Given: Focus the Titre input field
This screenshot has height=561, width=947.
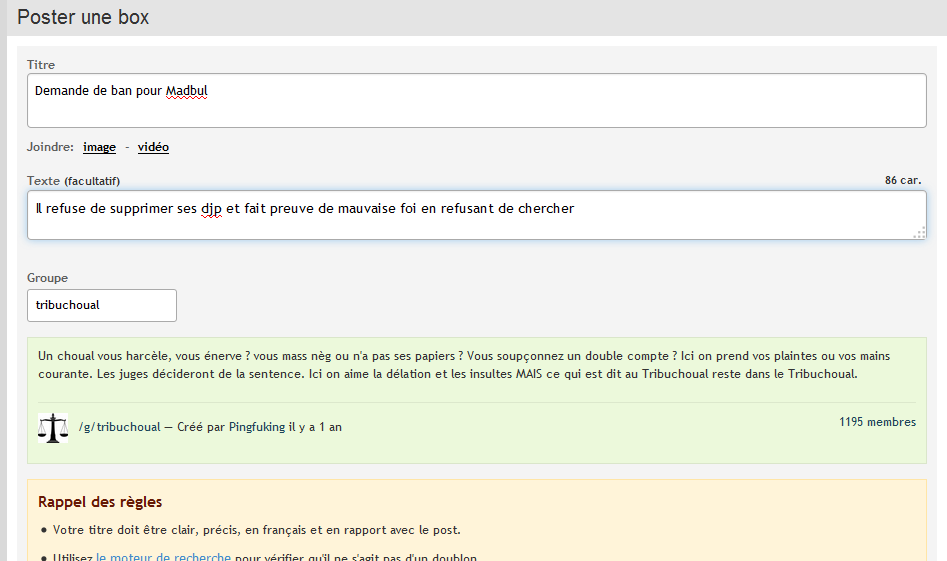Looking at the screenshot, I should (476, 101).
